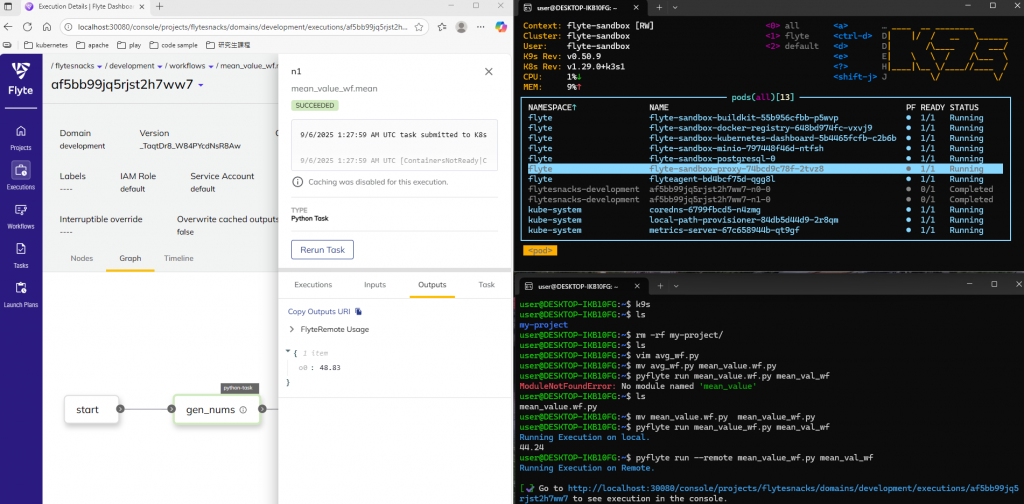
Task: Select the Task tab in node panel
Action: [x=487, y=285]
